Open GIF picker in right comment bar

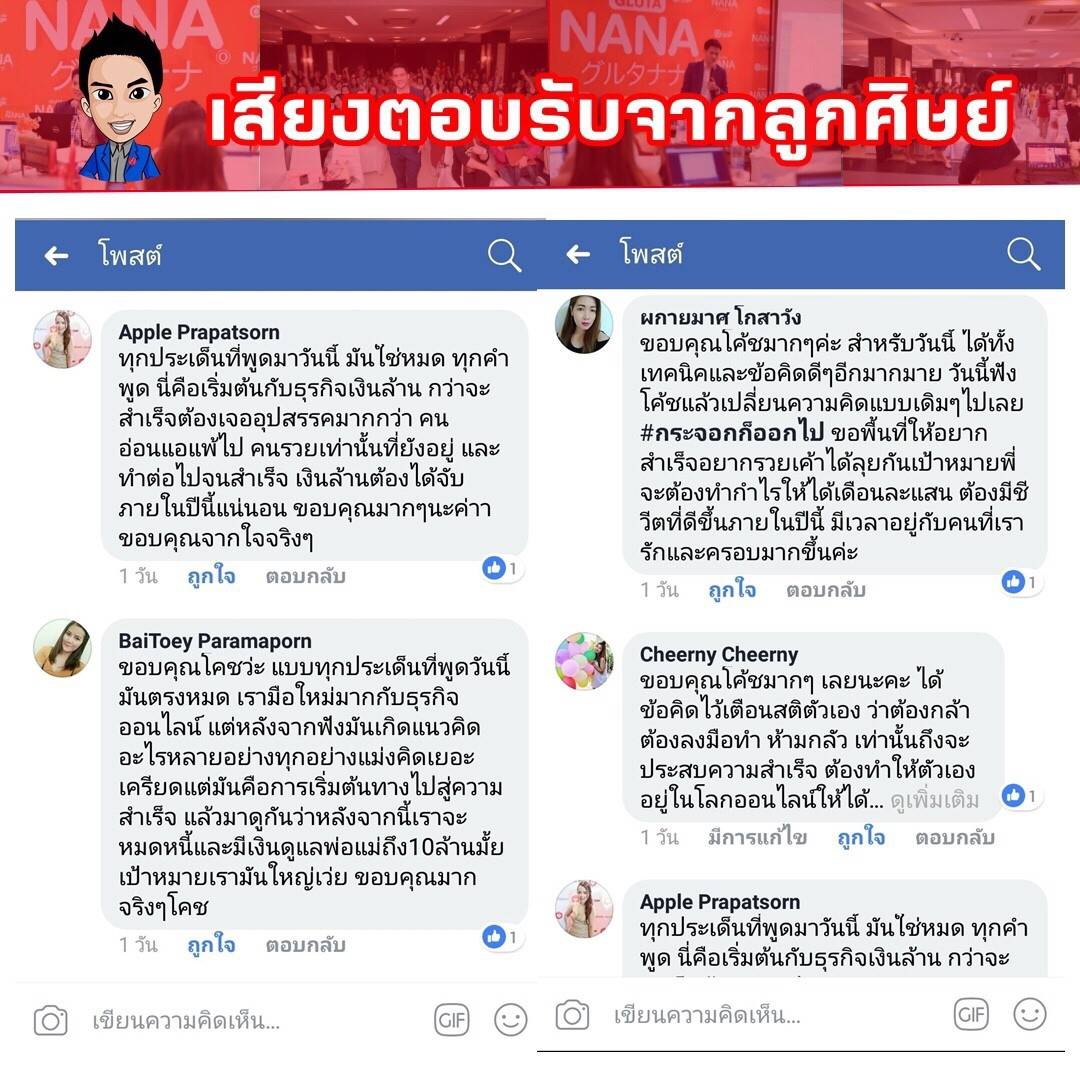tap(971, 1014)
